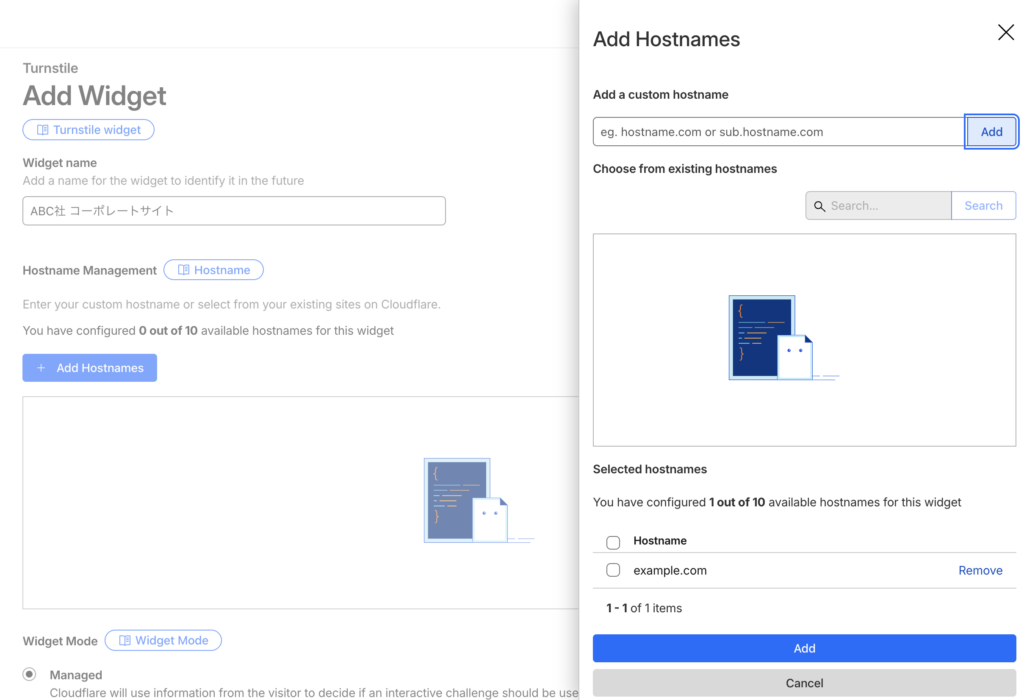
Task: Remove the example.com hostname
Action: point(980,571)
